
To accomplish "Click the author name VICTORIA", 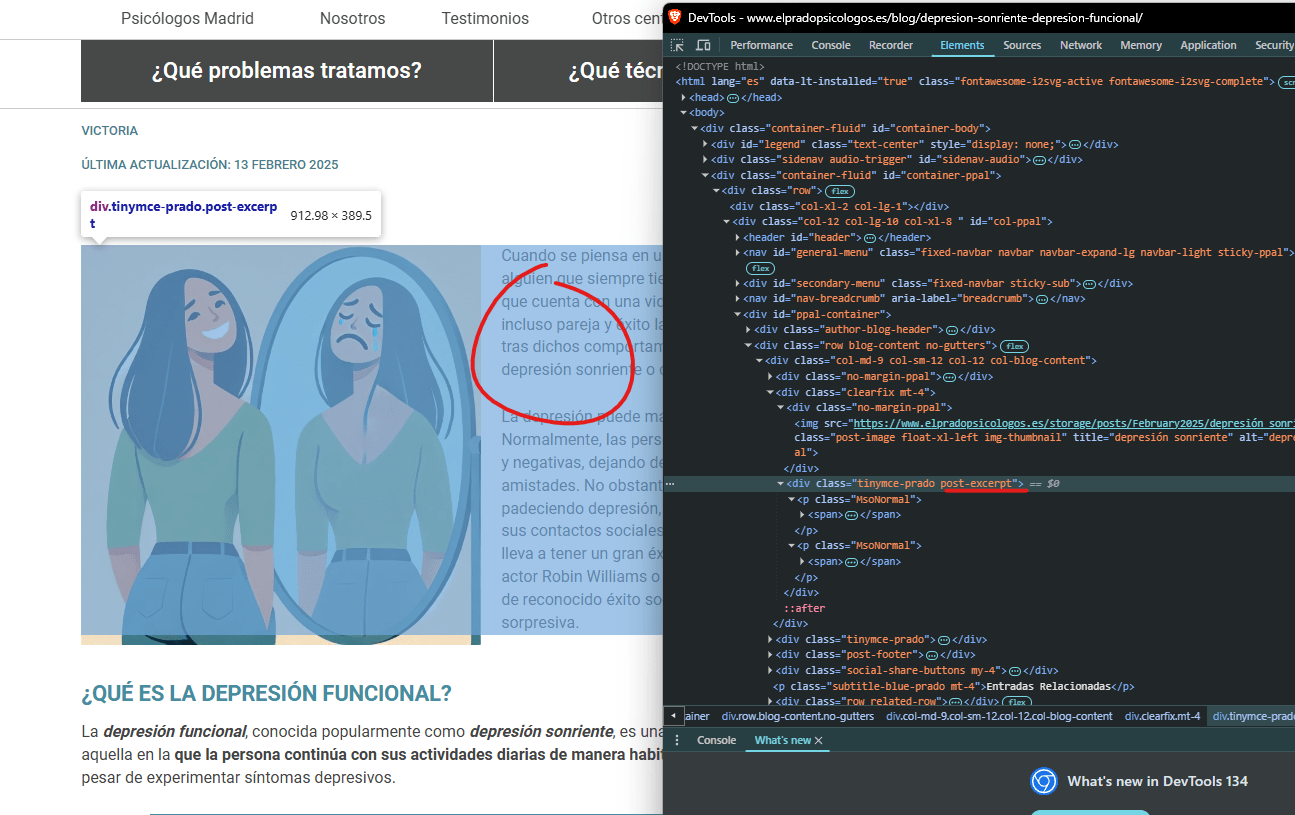I will coord(110,131).
